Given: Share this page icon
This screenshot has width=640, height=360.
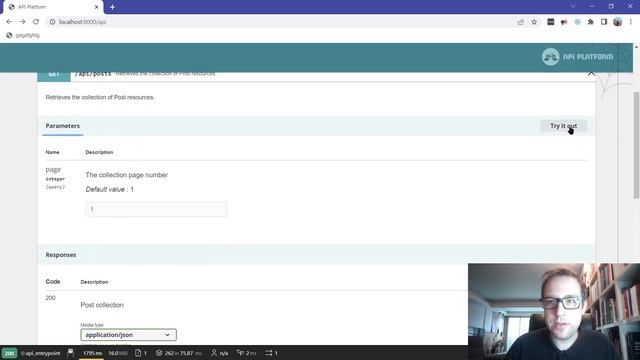Looking at the screenshot, I should [520, 22].
